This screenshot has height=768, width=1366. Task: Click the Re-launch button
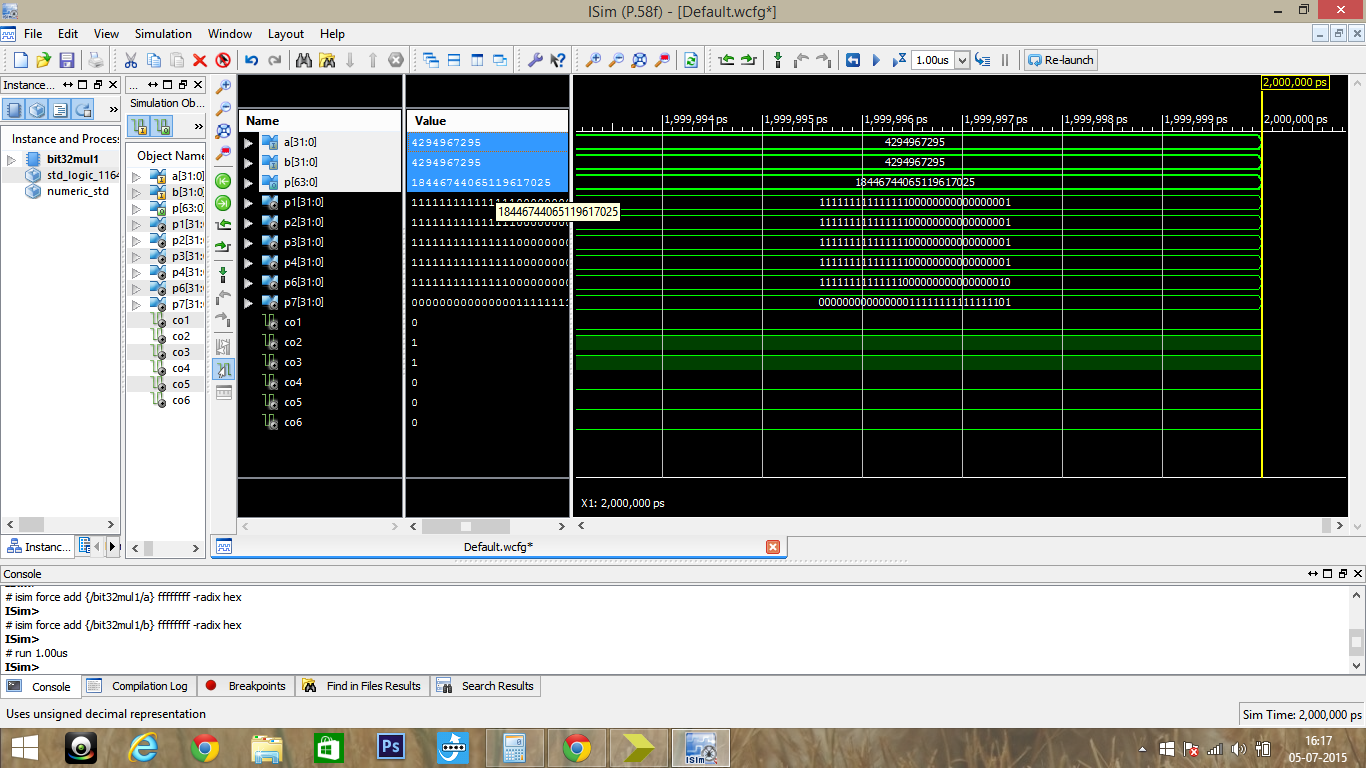tap(1059, 60)
